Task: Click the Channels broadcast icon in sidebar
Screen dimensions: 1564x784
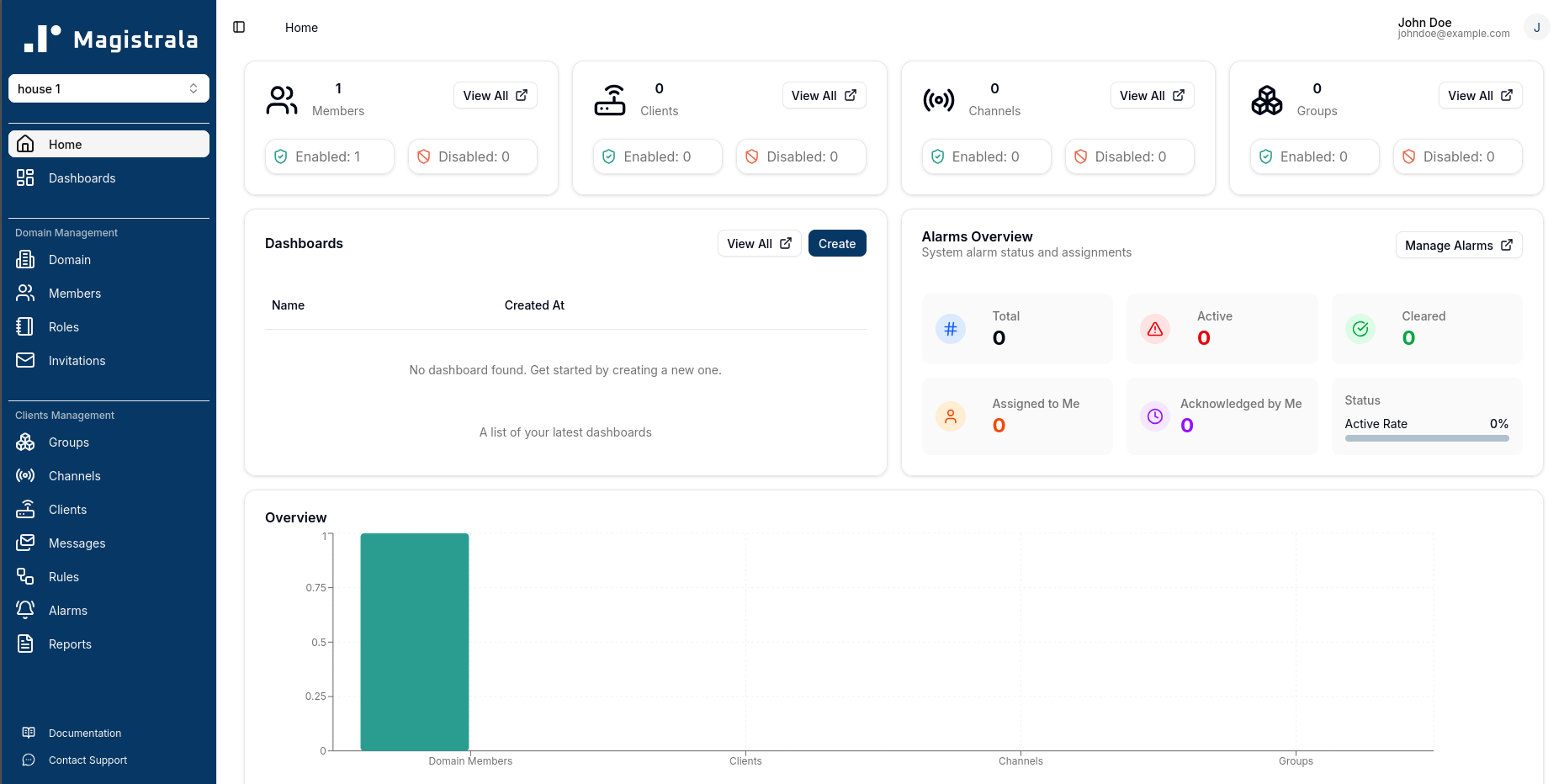Action: pos(25,476)
